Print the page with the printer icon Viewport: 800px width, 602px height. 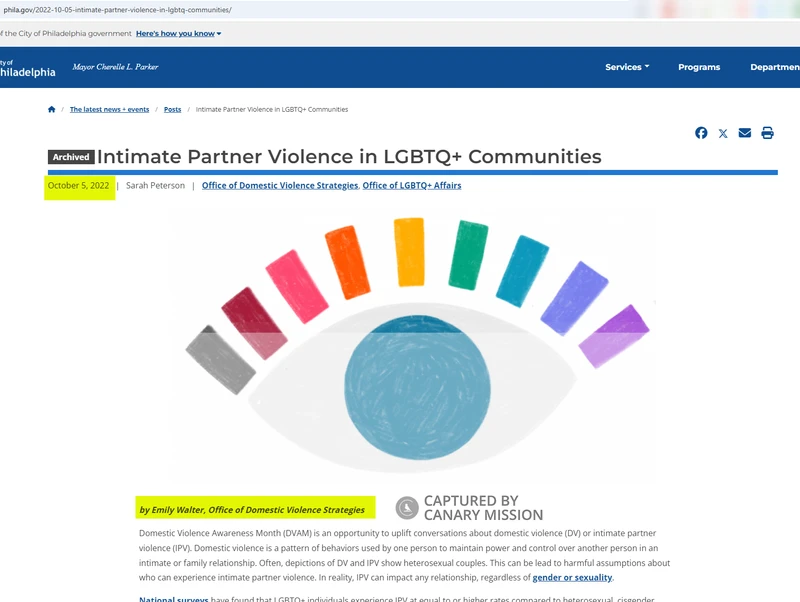(x=767, y=133)
